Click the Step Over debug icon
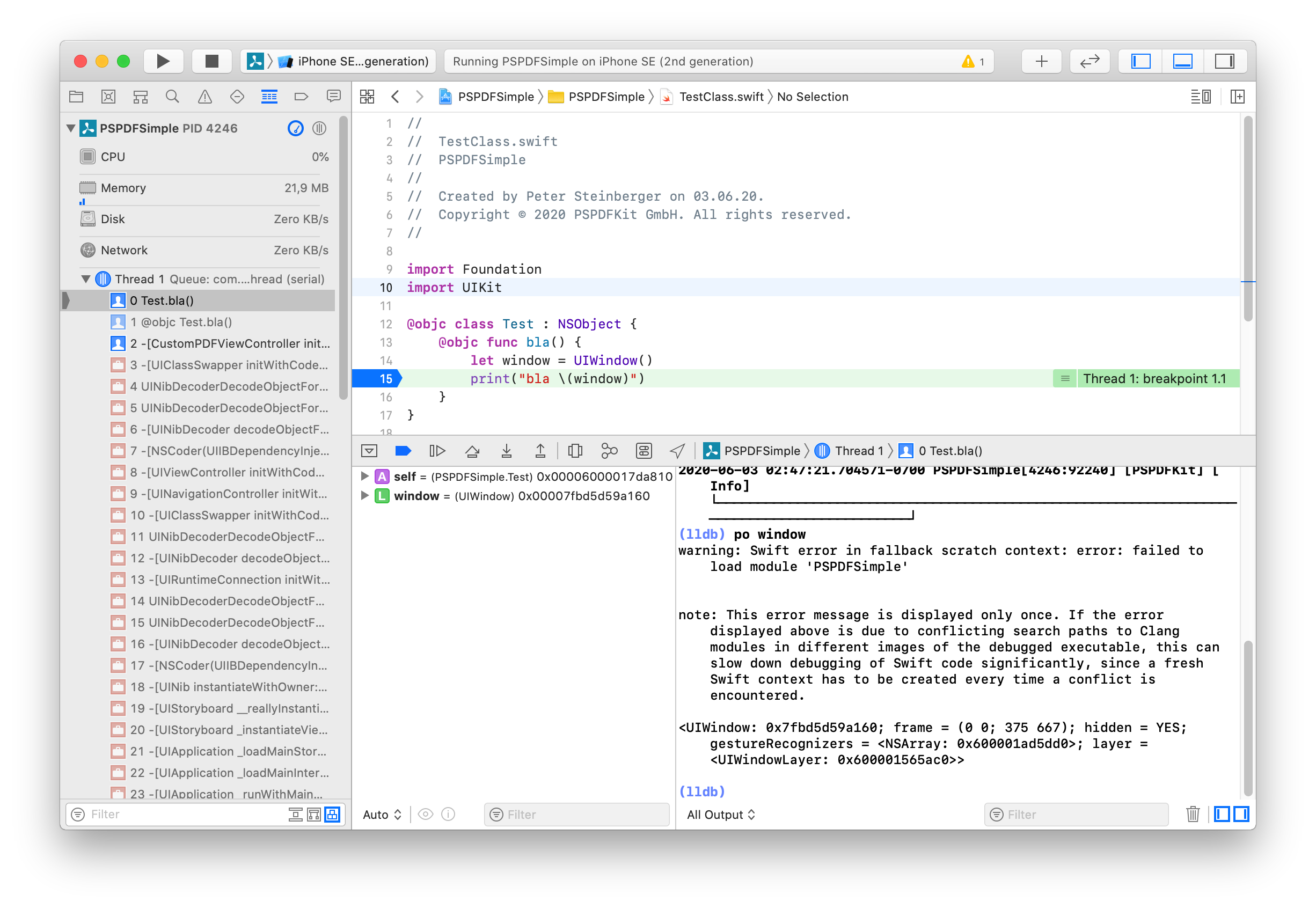 472,451
